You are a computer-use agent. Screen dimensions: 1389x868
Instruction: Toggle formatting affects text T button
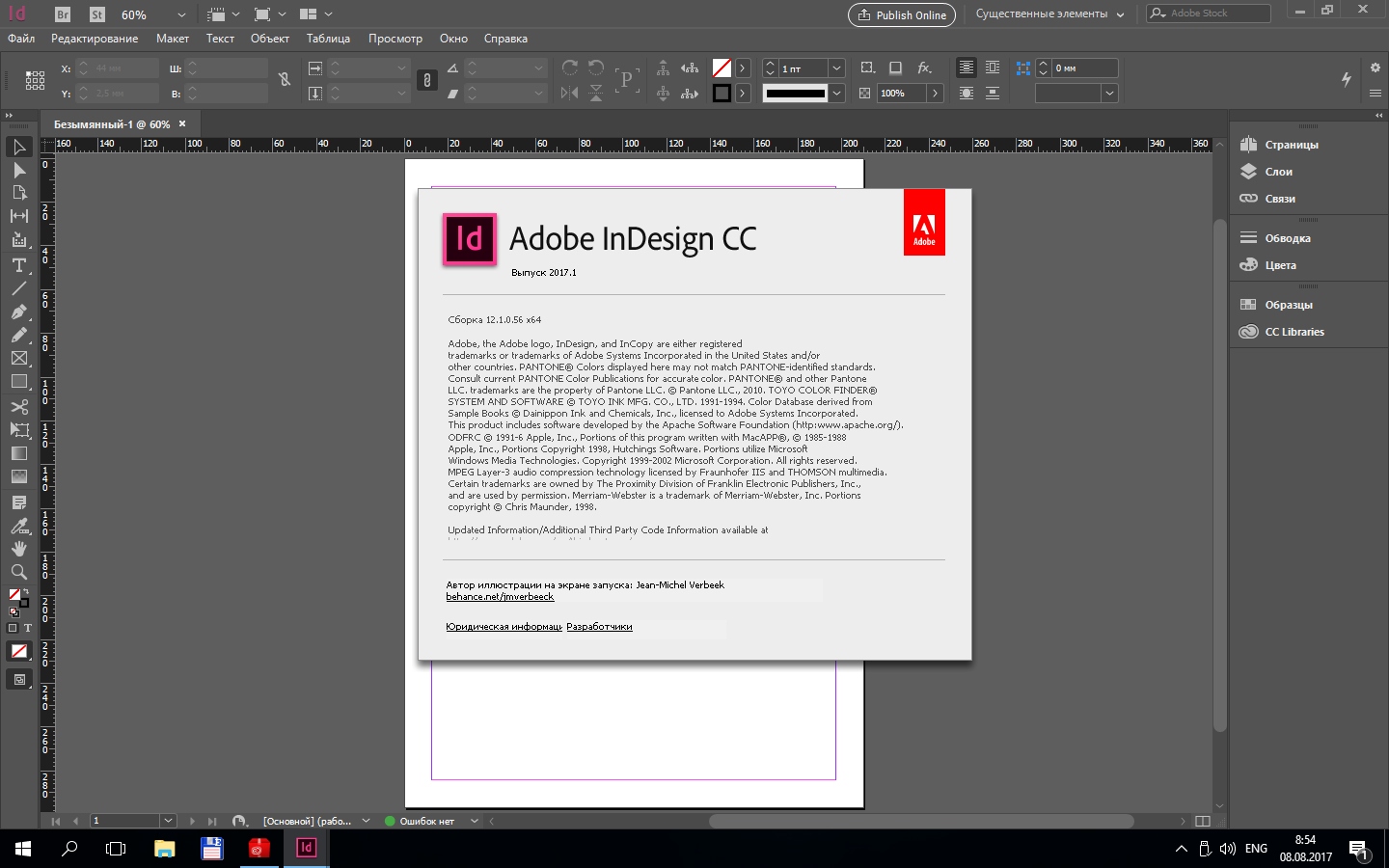point(27,628)
